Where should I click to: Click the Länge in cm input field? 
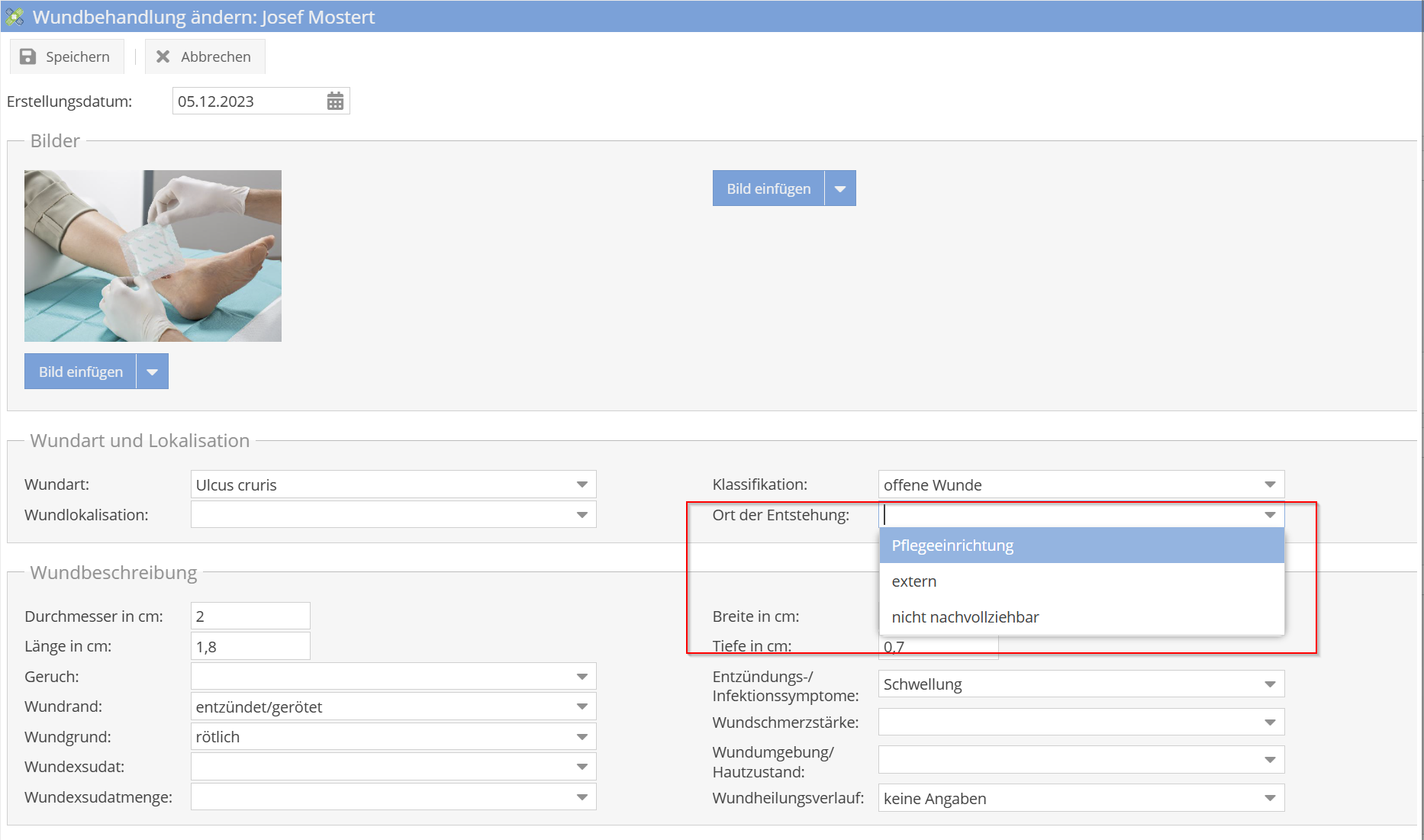[x=250, y=646]
